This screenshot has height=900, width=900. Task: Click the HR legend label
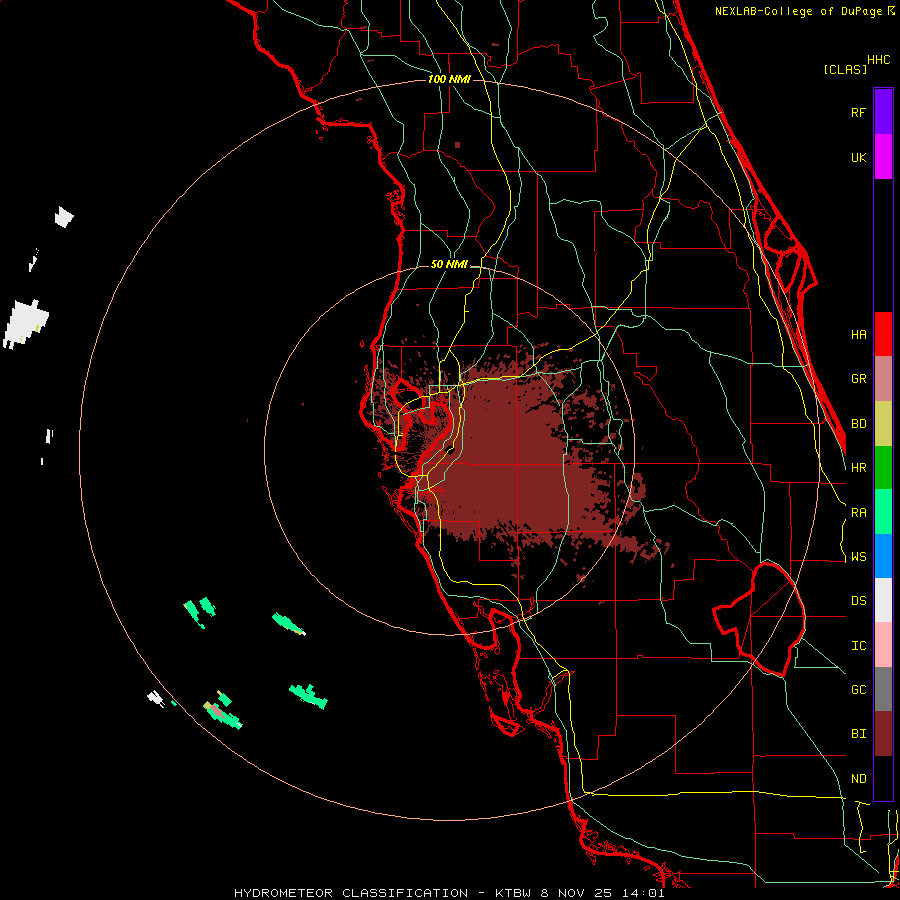tap(858, 468)
